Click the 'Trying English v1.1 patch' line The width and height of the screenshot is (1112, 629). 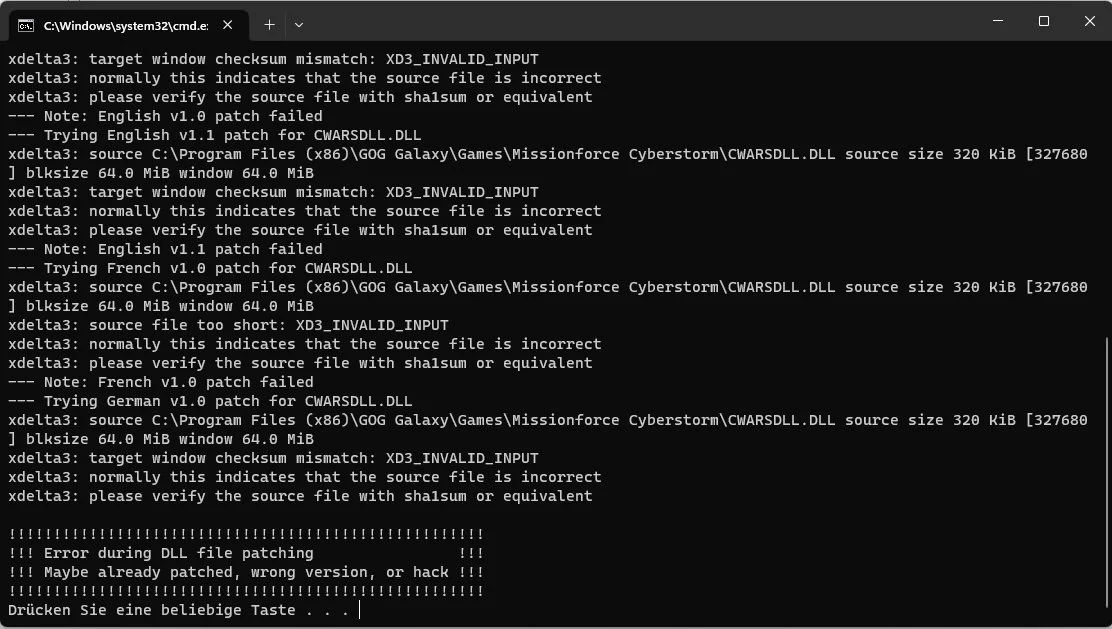click(x=214, y=135)
